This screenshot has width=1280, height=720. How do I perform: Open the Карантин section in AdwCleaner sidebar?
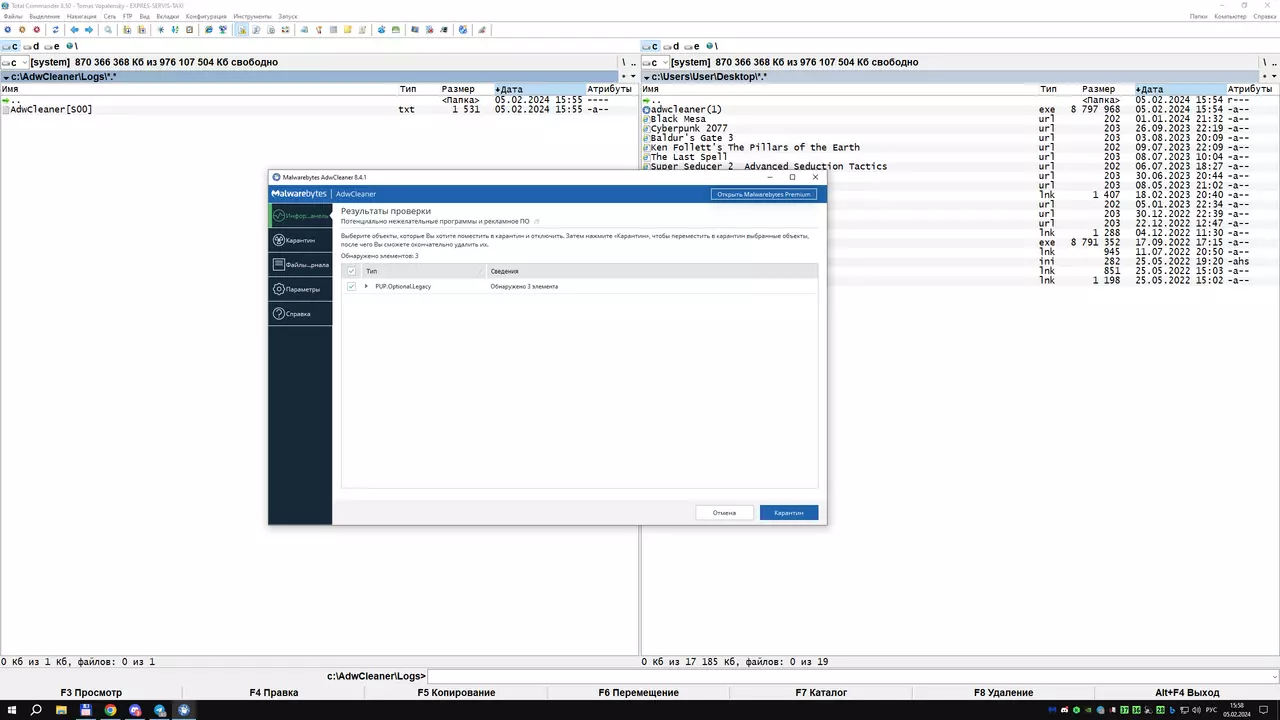point(300,240)
